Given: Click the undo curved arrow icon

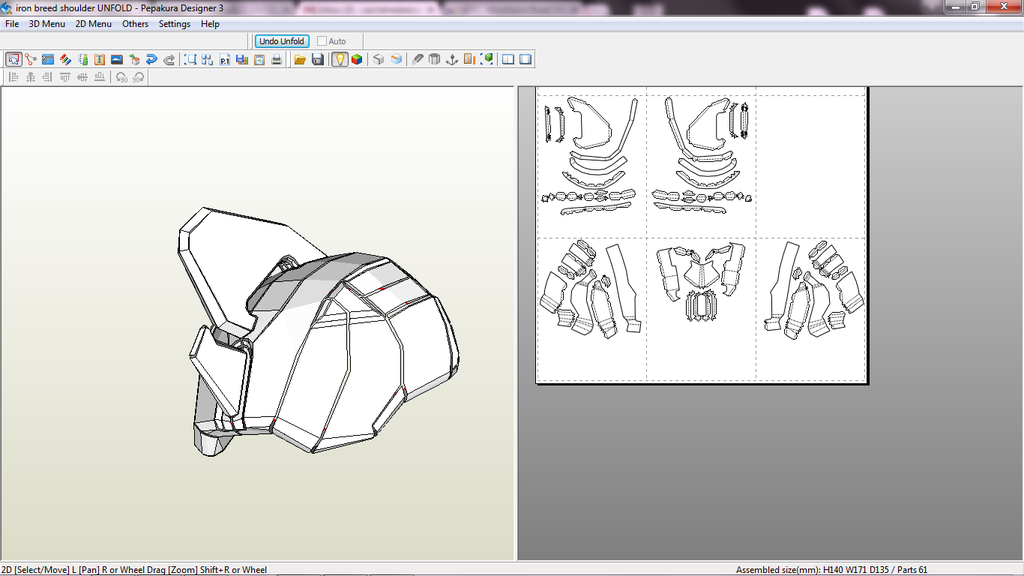Looking at the screenshot, I should [151, 60].
